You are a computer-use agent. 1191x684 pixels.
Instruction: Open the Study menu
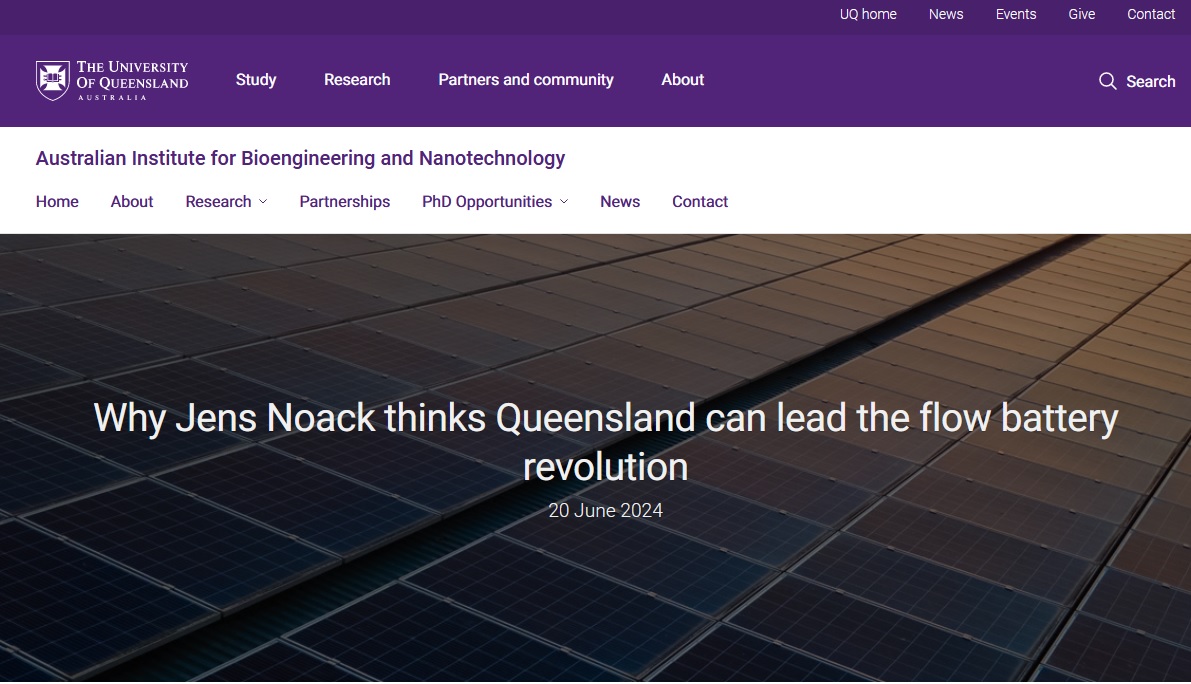click(256, 80)
